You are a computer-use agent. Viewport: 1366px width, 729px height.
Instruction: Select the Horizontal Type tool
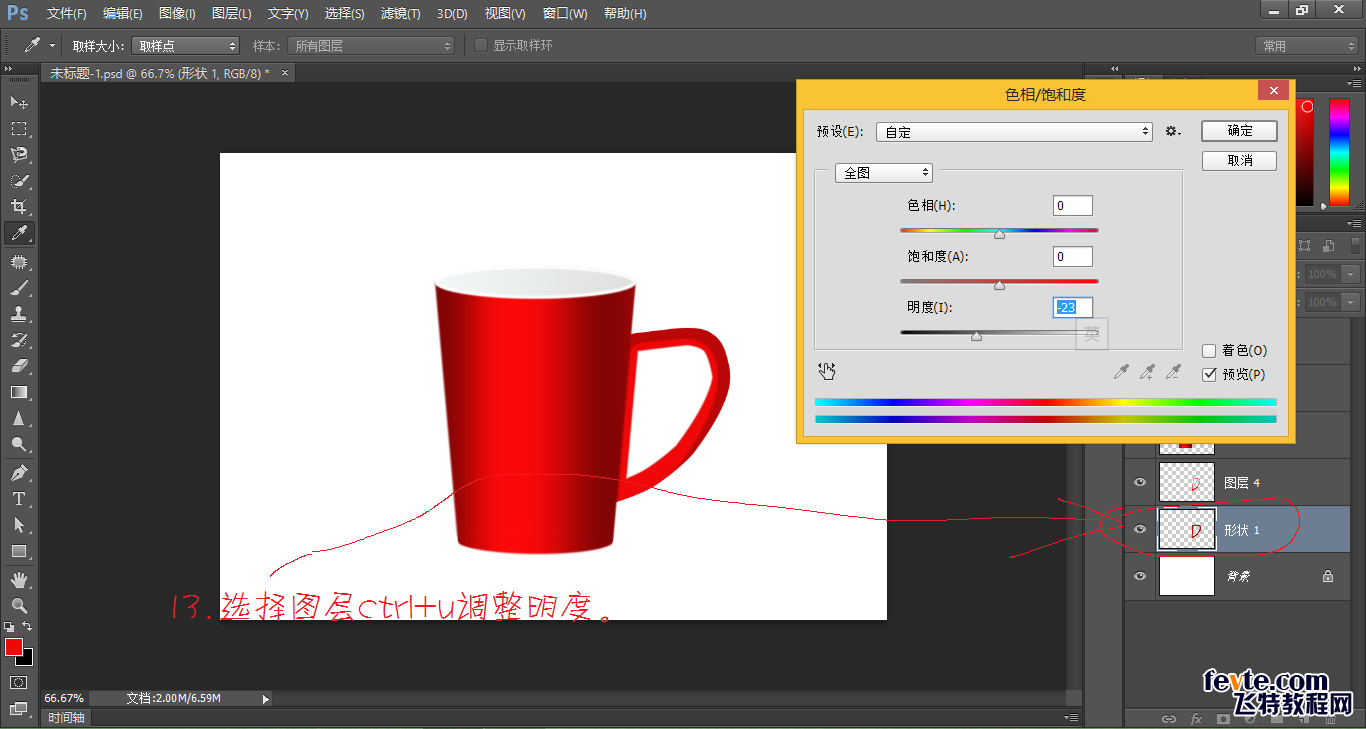[x=19, y=498]
